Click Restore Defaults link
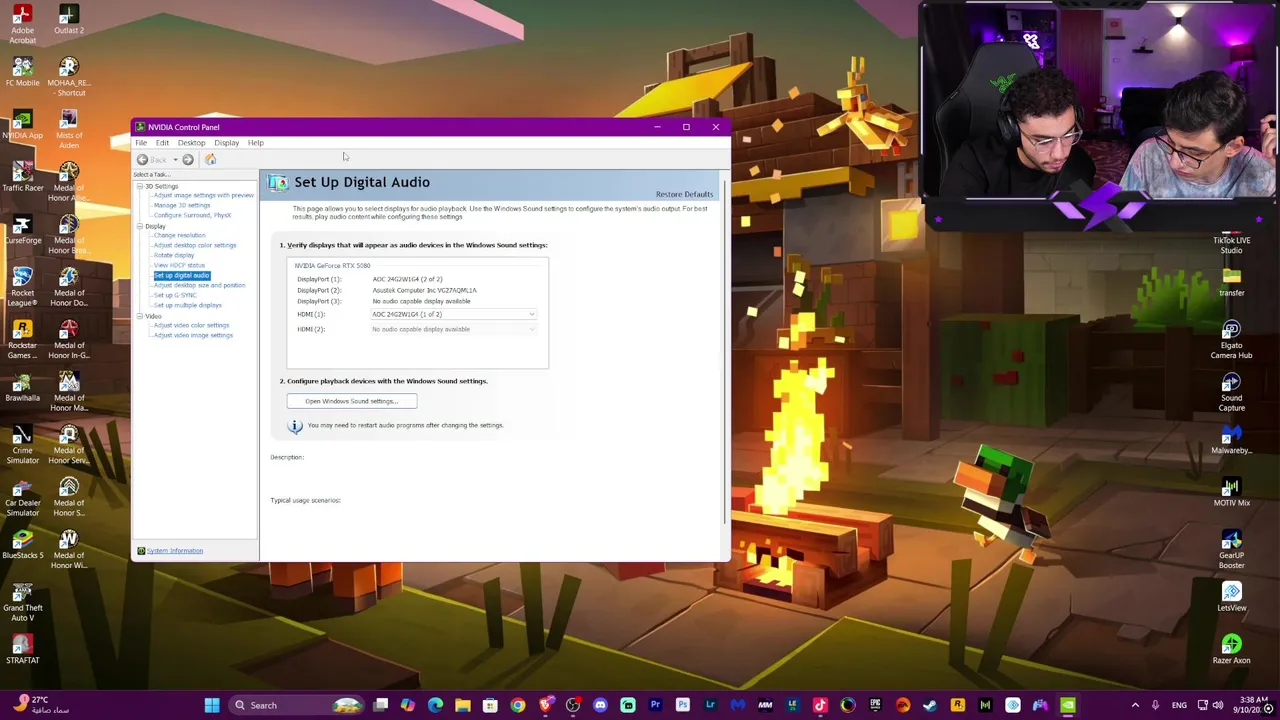This screenshot has width=1280, height=720. click(x=684, y=194)
